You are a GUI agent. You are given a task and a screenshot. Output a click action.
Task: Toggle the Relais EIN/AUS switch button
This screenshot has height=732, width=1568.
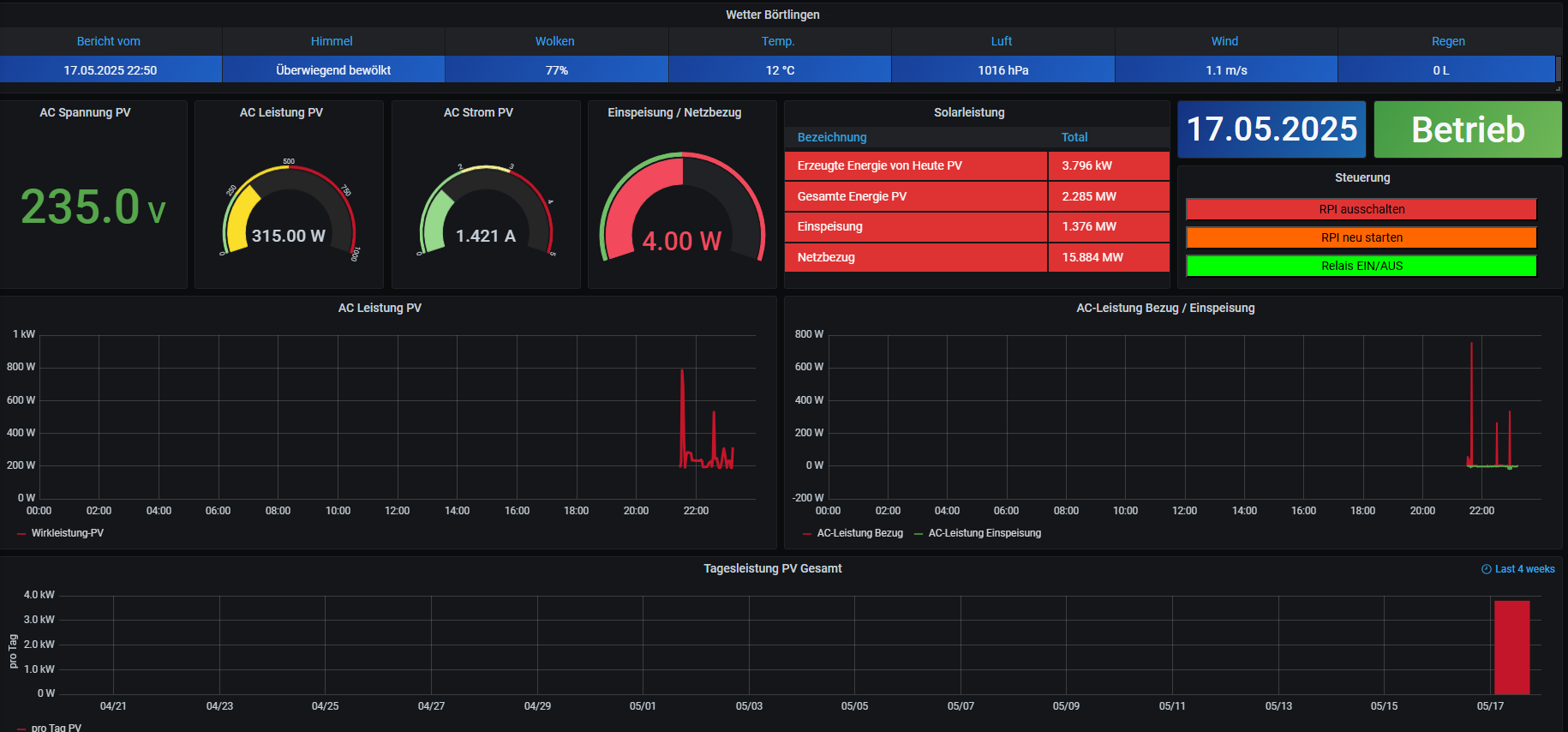(x=1361, y=266)
